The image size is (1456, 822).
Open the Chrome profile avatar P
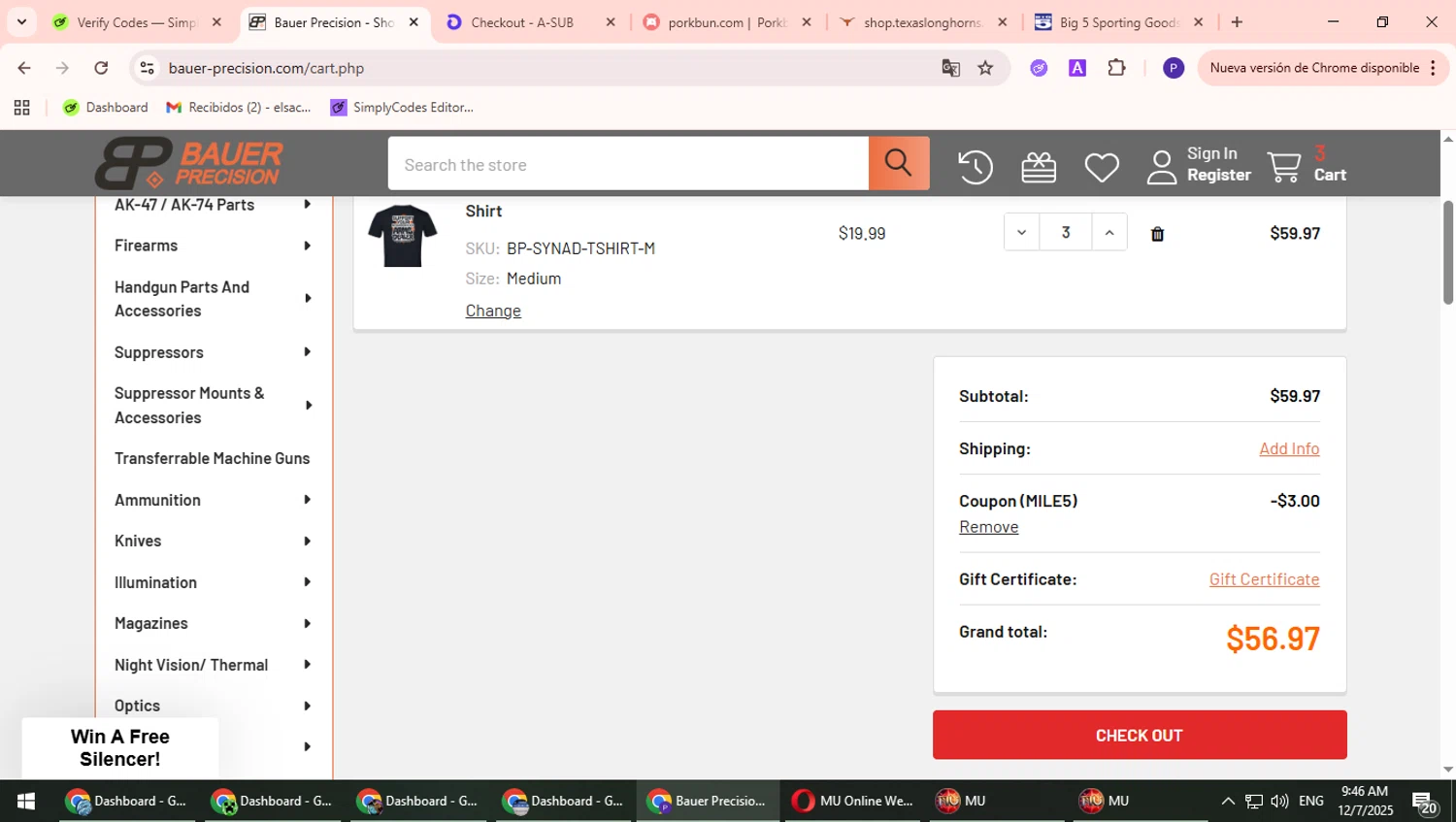coord(1174,68)
